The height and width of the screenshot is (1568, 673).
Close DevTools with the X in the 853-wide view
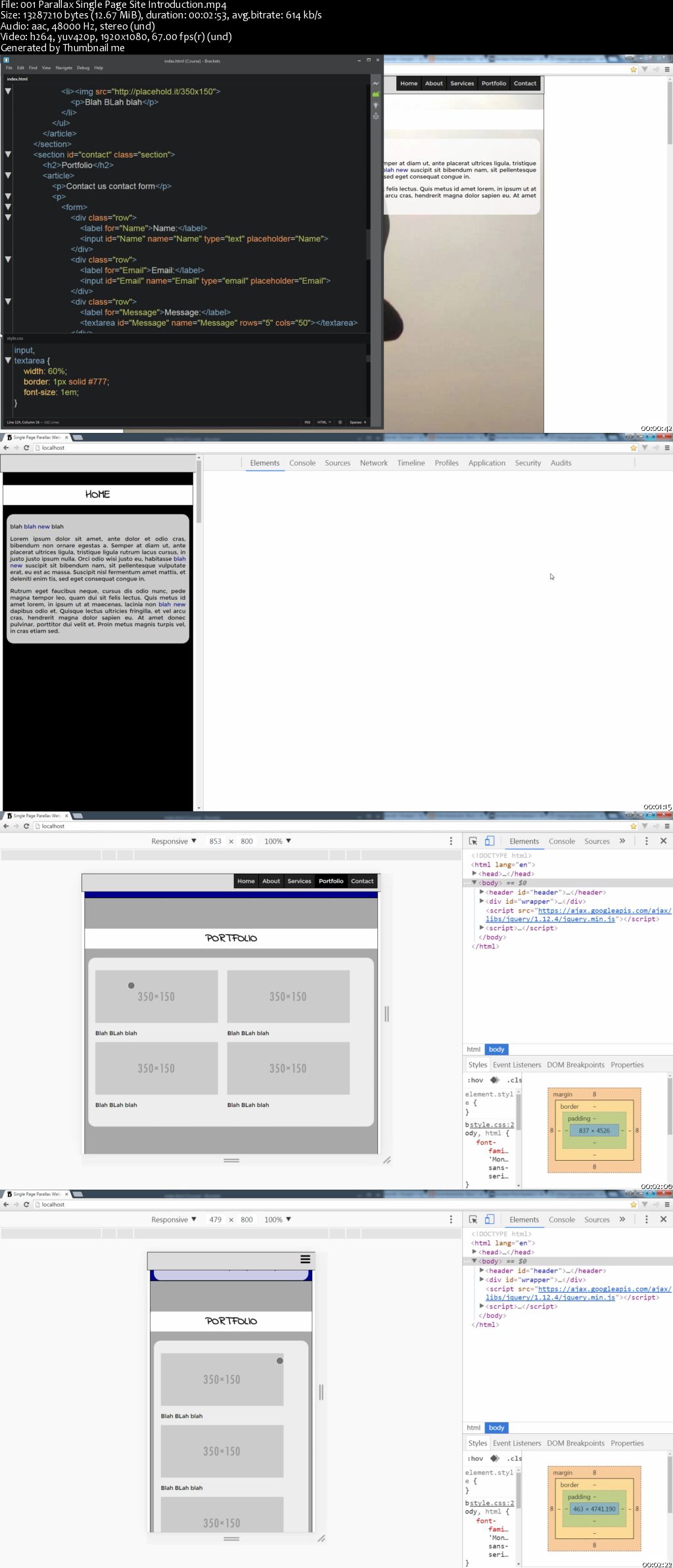(663, 841)
